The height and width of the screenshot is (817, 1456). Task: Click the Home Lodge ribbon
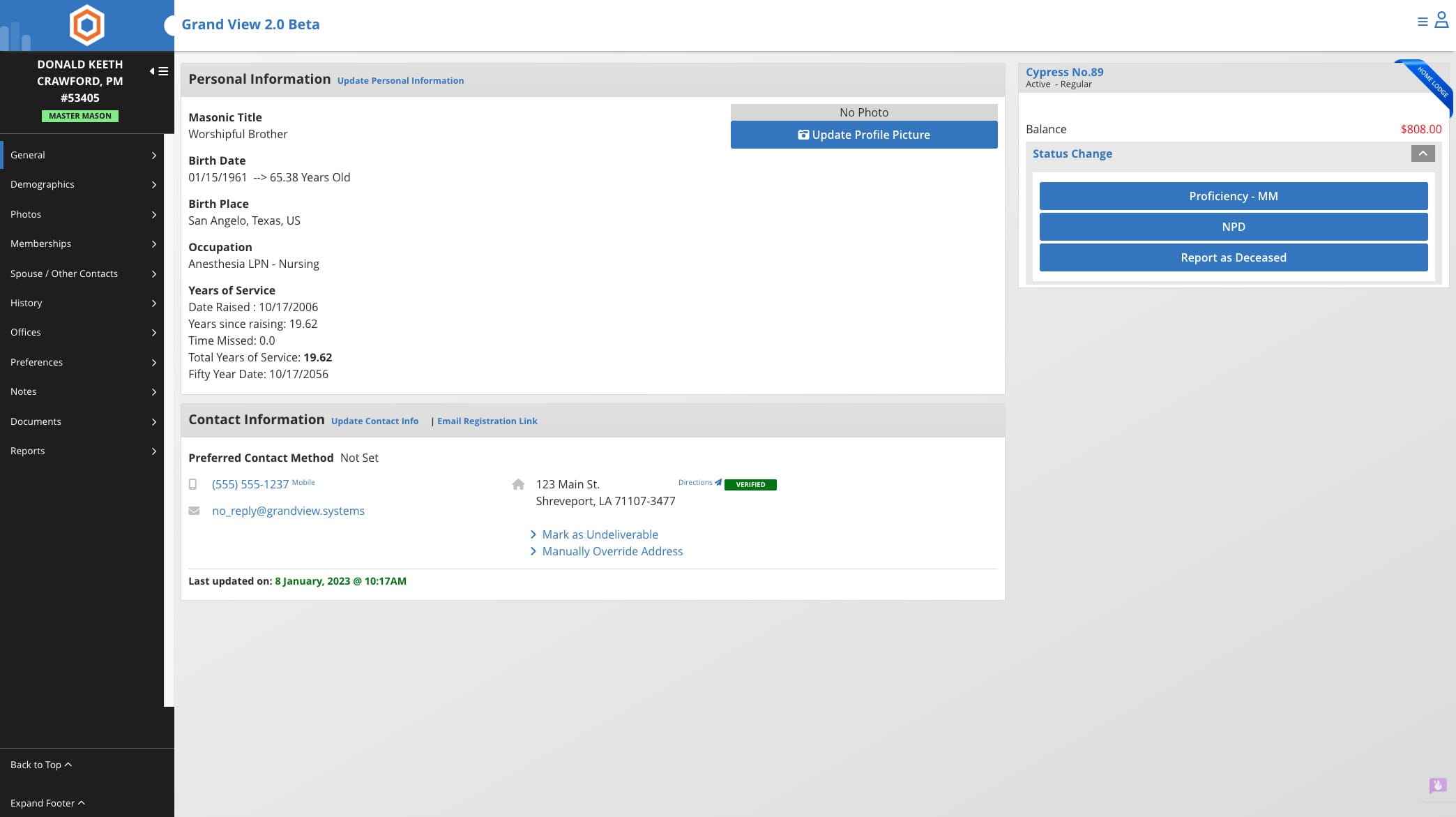pos(1429,85)
